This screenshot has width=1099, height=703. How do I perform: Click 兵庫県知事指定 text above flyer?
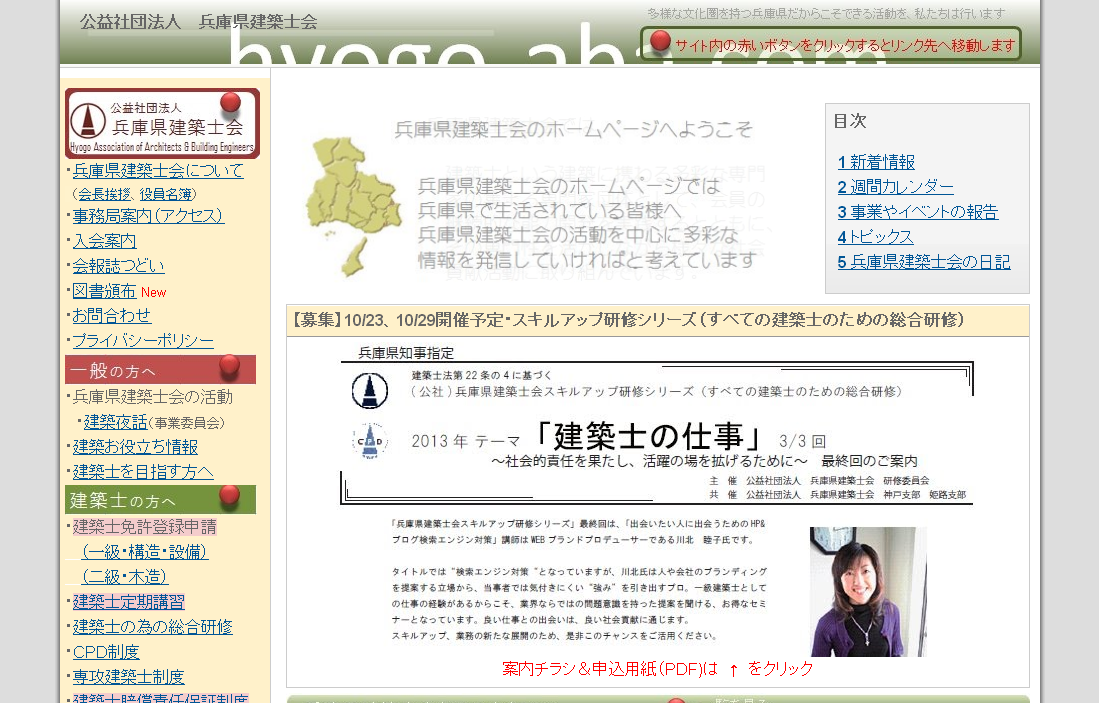click(x=407, y=353)
